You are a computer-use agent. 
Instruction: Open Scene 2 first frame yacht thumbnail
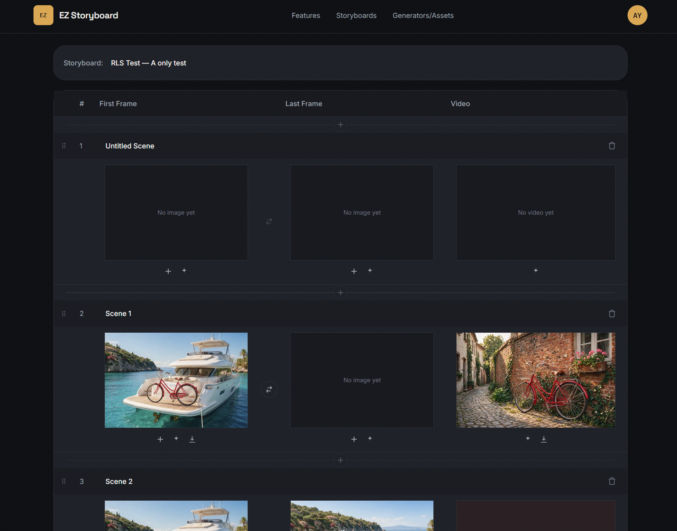[176, 515]
